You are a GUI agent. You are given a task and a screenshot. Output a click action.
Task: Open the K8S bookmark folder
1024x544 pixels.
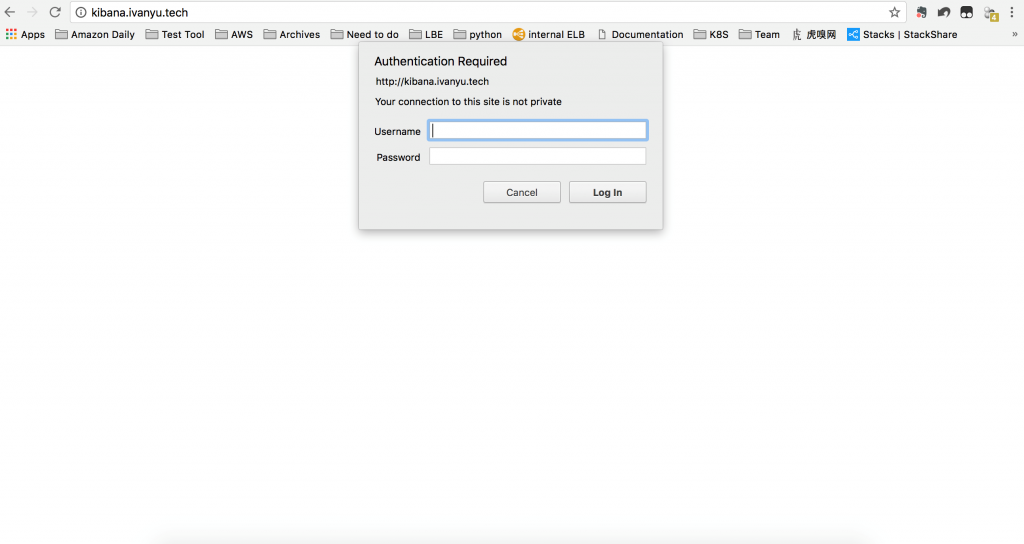point(711,34)
